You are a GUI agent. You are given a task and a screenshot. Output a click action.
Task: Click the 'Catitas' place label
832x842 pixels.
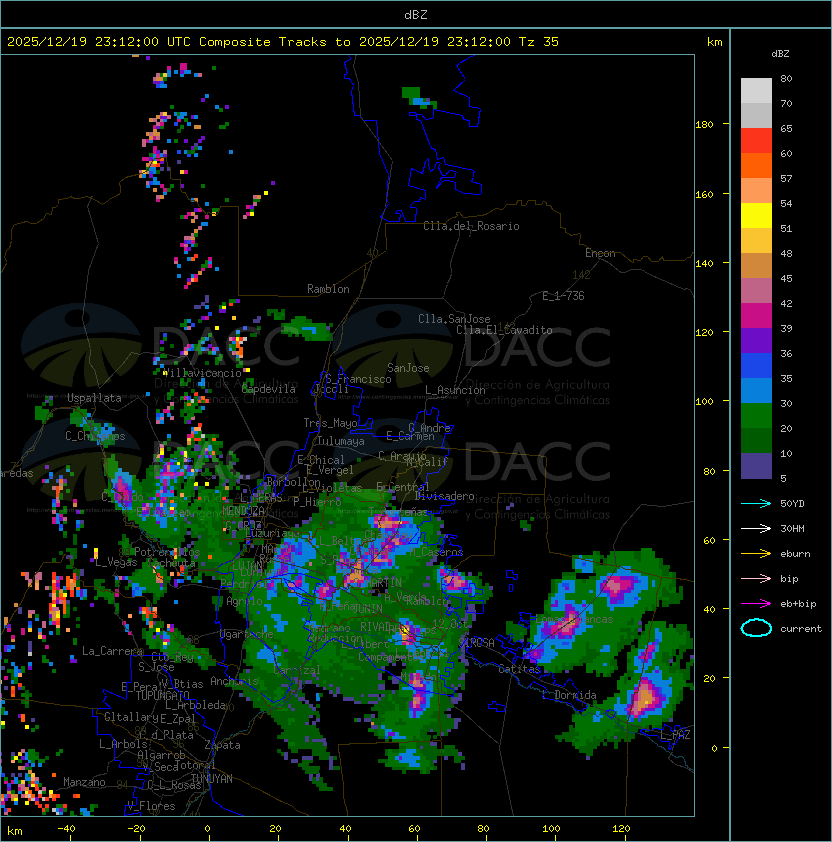[519, 669]
